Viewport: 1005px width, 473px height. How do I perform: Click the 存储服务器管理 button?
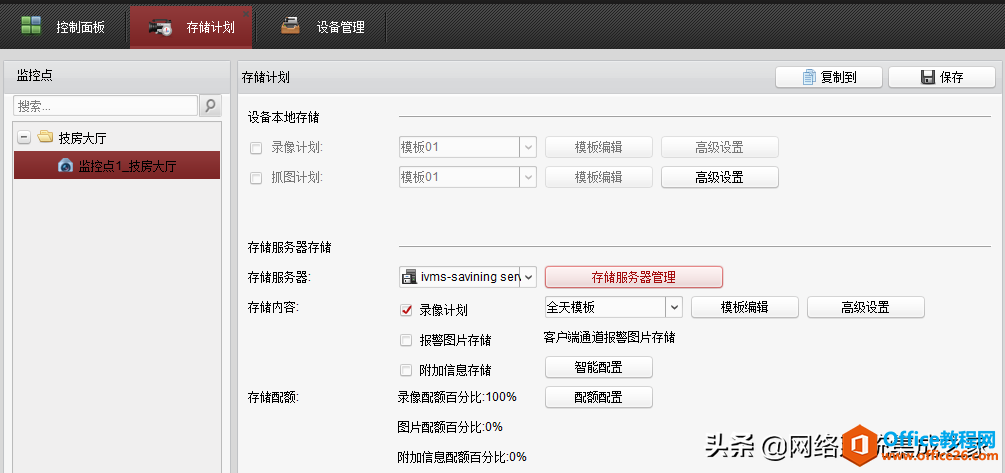(x=634, y=277)
